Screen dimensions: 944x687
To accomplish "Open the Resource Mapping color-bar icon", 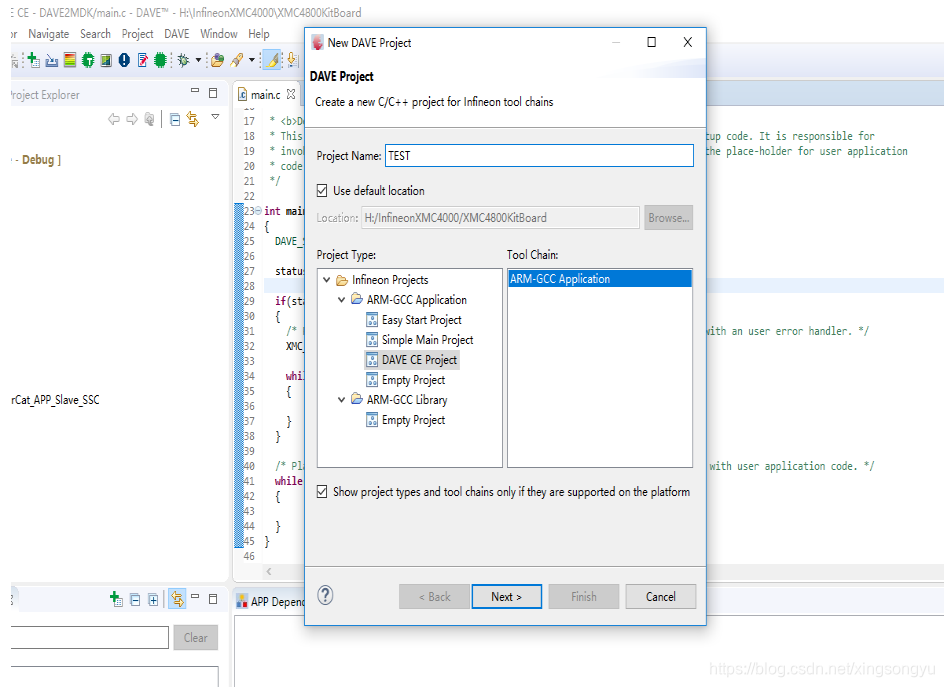I will [70, 60].
